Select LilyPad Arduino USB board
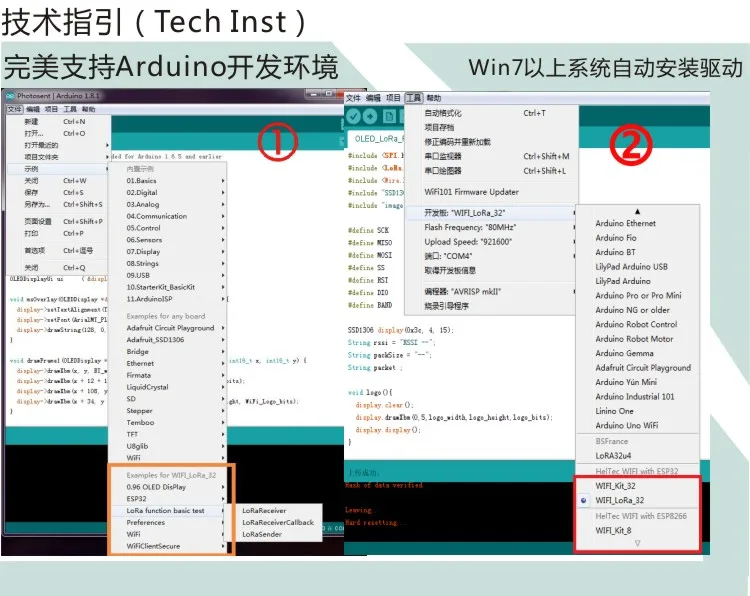The width and height of the screenshot is (750, 596). coord(631,266)
